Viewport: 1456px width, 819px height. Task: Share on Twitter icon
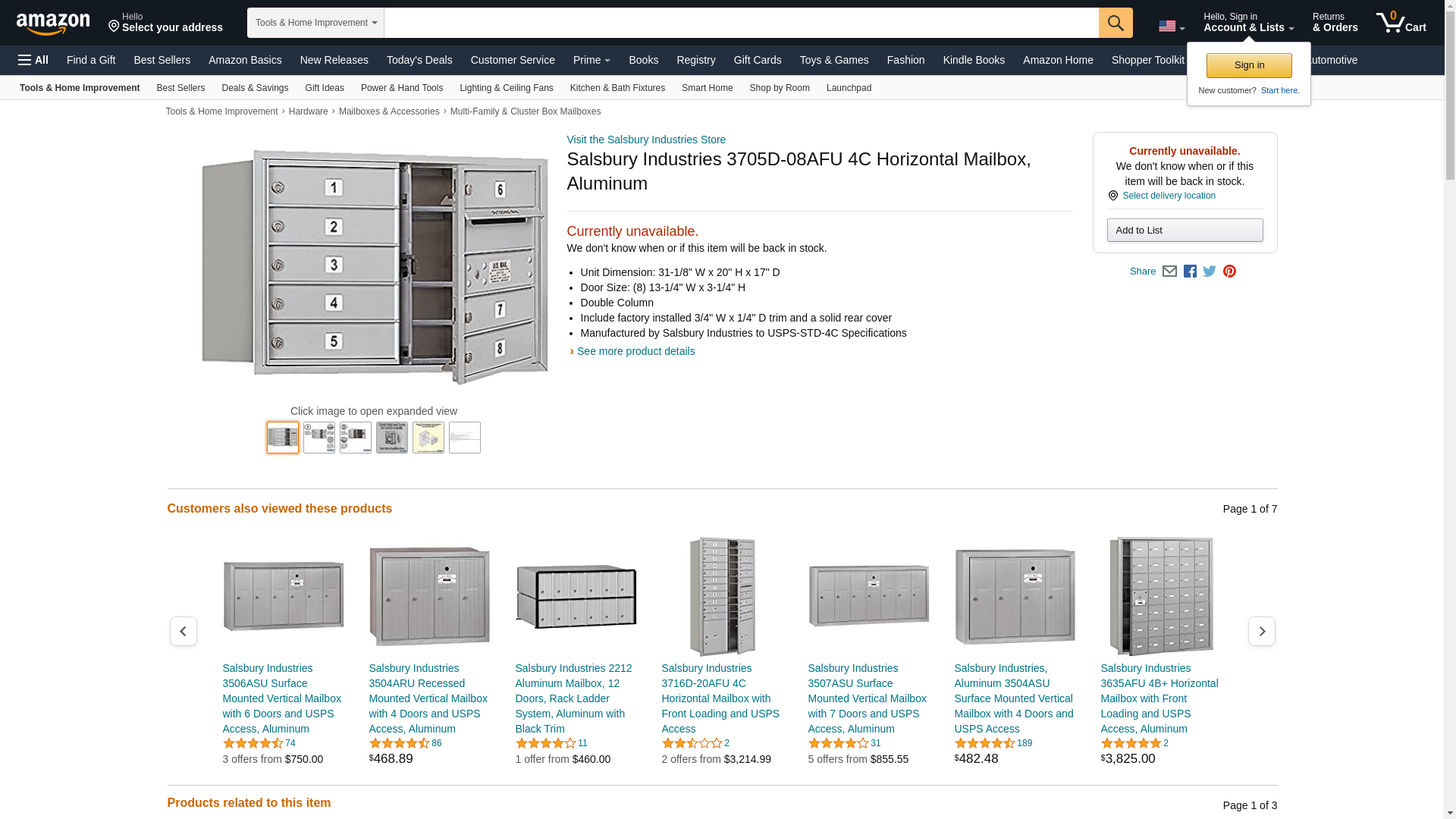[1210, 271]
